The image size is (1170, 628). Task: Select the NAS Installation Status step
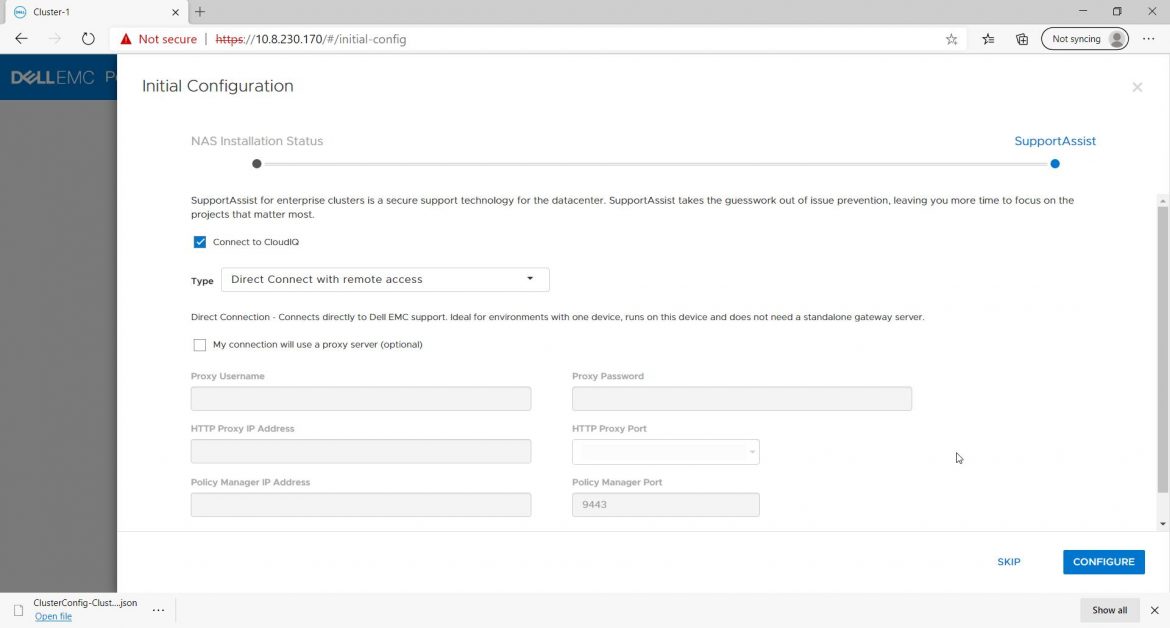(257, 163)
